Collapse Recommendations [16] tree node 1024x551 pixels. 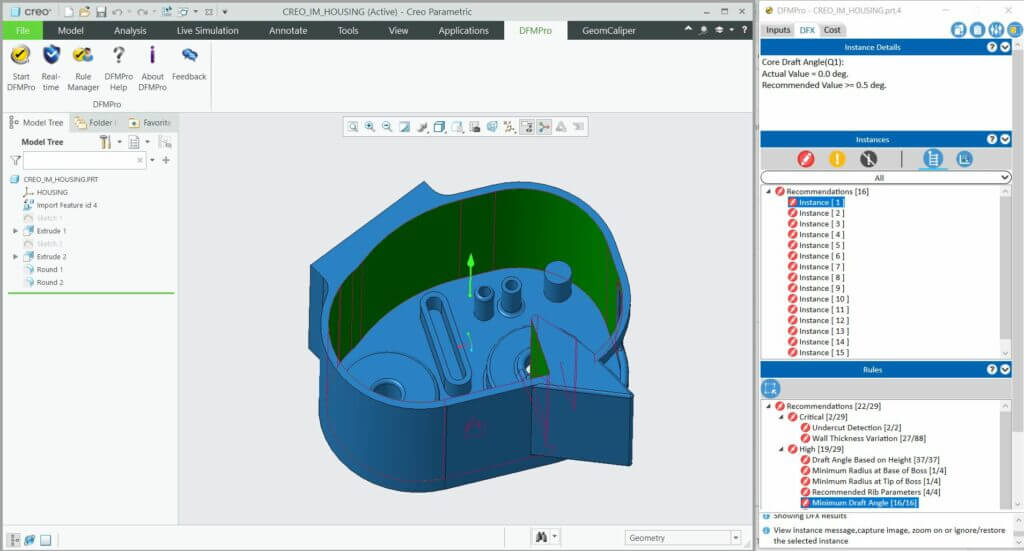click(x=768, y=191)
